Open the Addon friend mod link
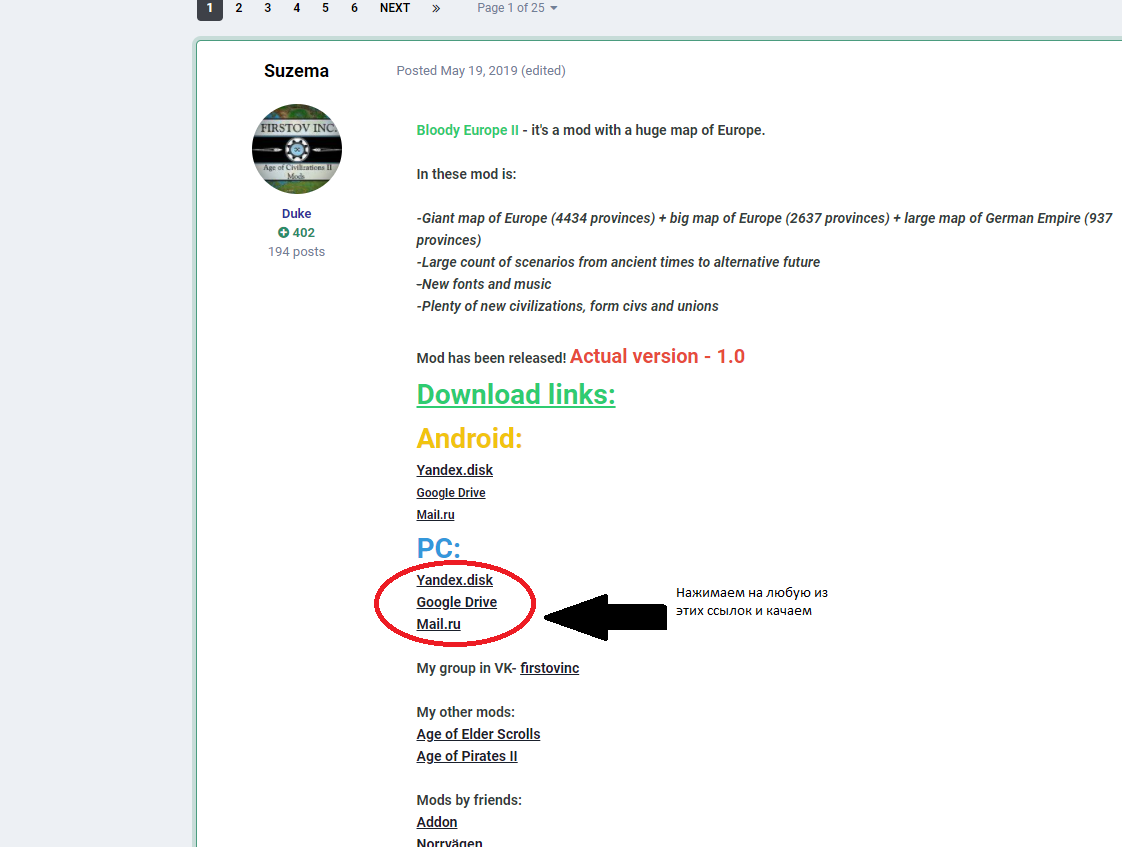 click(x=436, y=822)
